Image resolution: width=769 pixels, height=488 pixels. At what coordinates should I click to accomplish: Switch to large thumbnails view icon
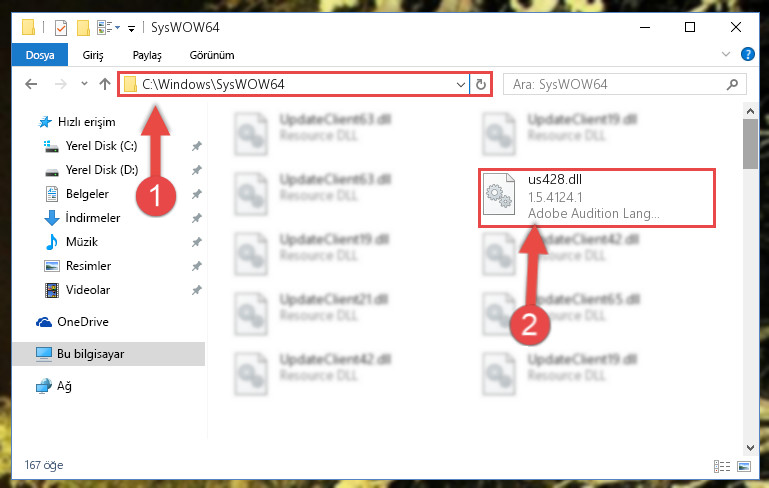point(743,466)
